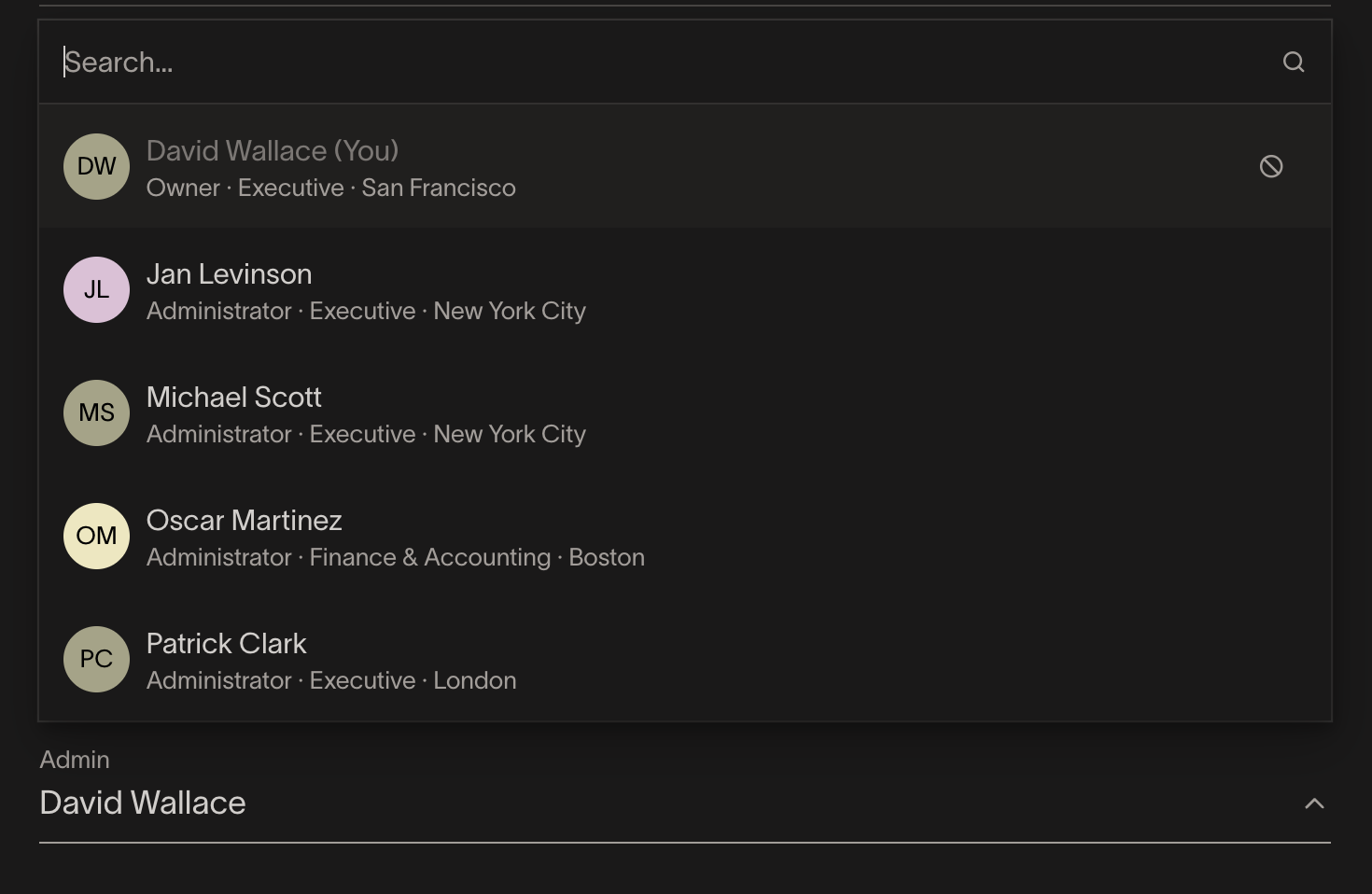The height and width of the screenshot is (894, 1372).
Task: Click Jan Levinson's New York City subtitle
Action: 510,311
